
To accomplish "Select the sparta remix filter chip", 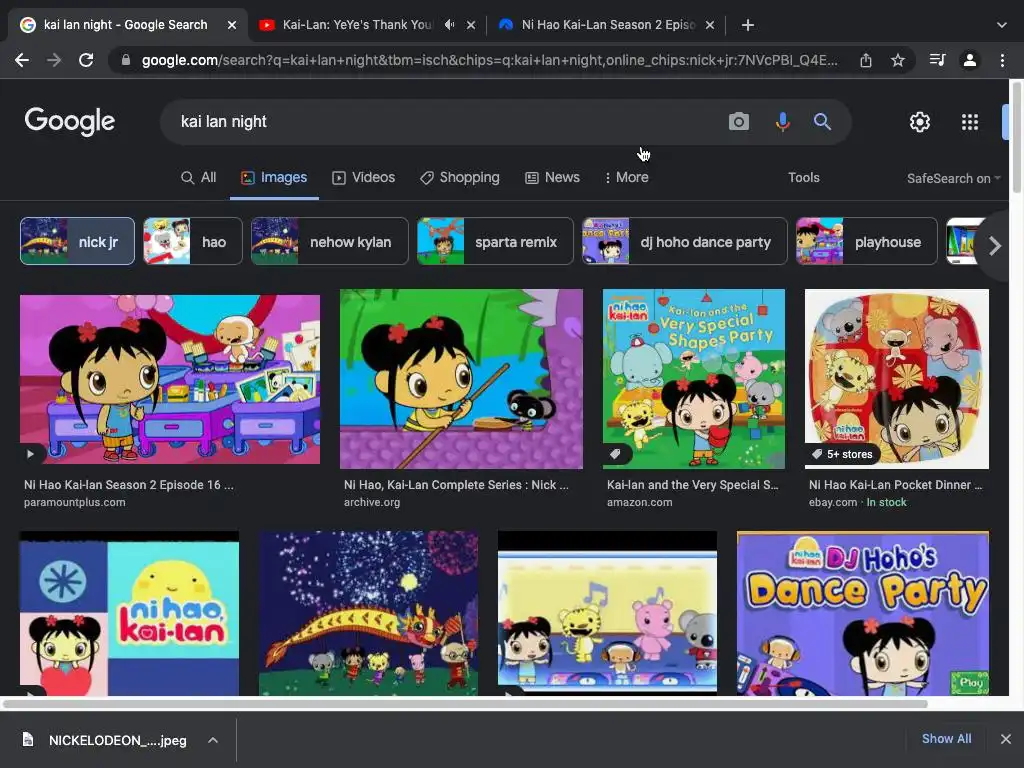I will coord(495,242).
